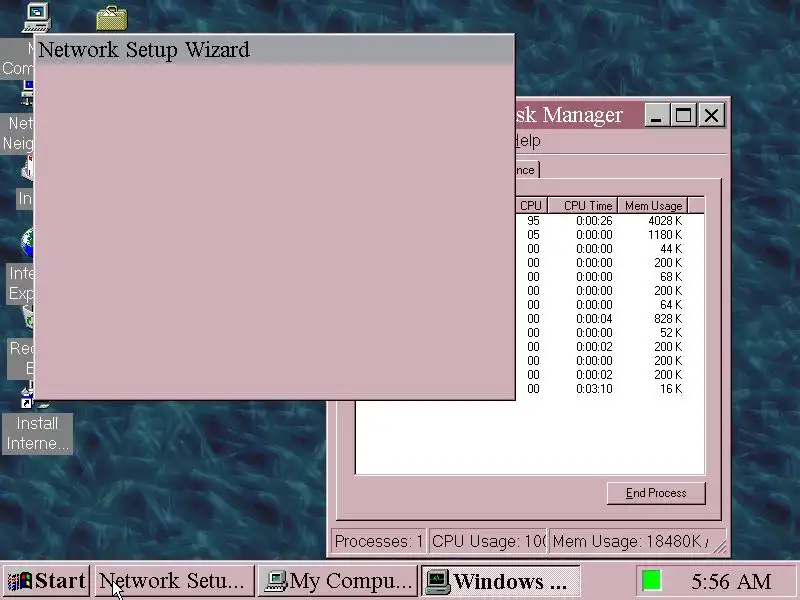Open the My Computer desktop icon
The width and height of the screenshot is (800, 600).
coord(37,17)
